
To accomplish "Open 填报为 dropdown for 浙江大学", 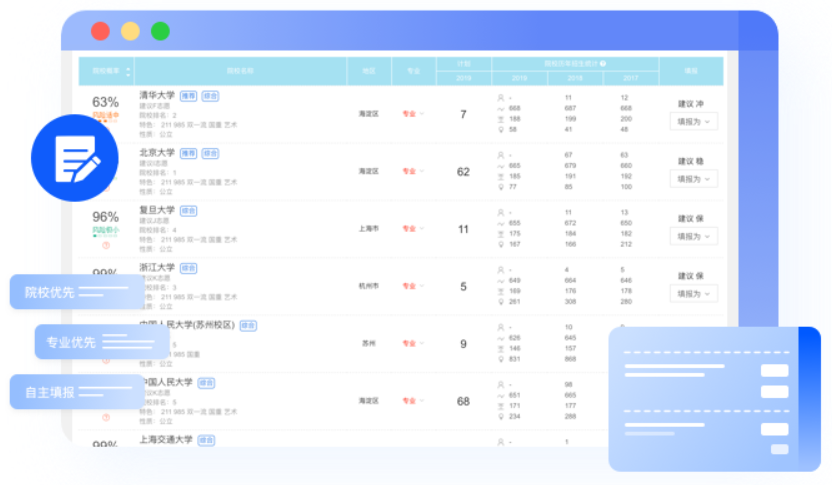I will 694,293.
